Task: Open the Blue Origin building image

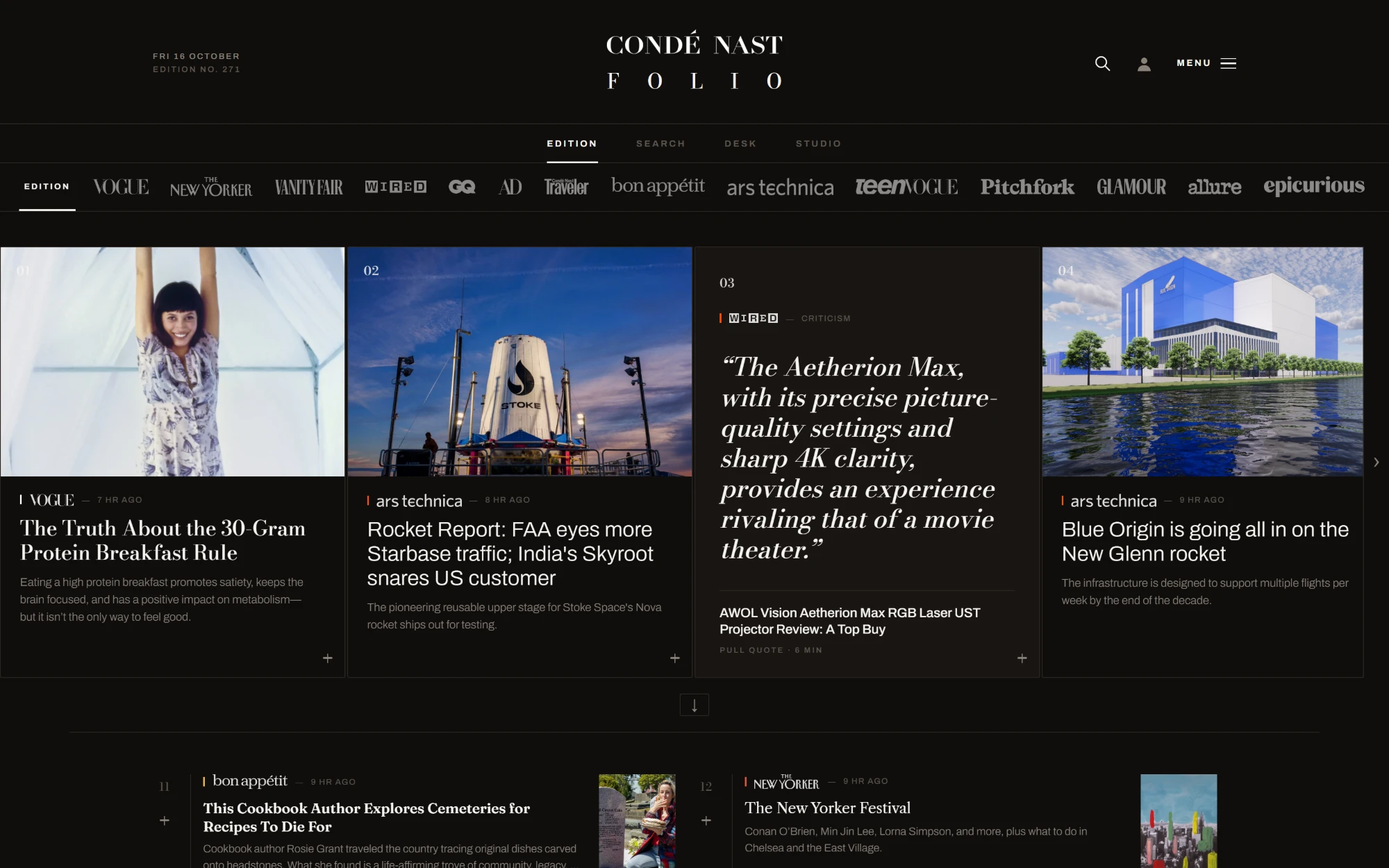Action: (x=1202, y=362)
